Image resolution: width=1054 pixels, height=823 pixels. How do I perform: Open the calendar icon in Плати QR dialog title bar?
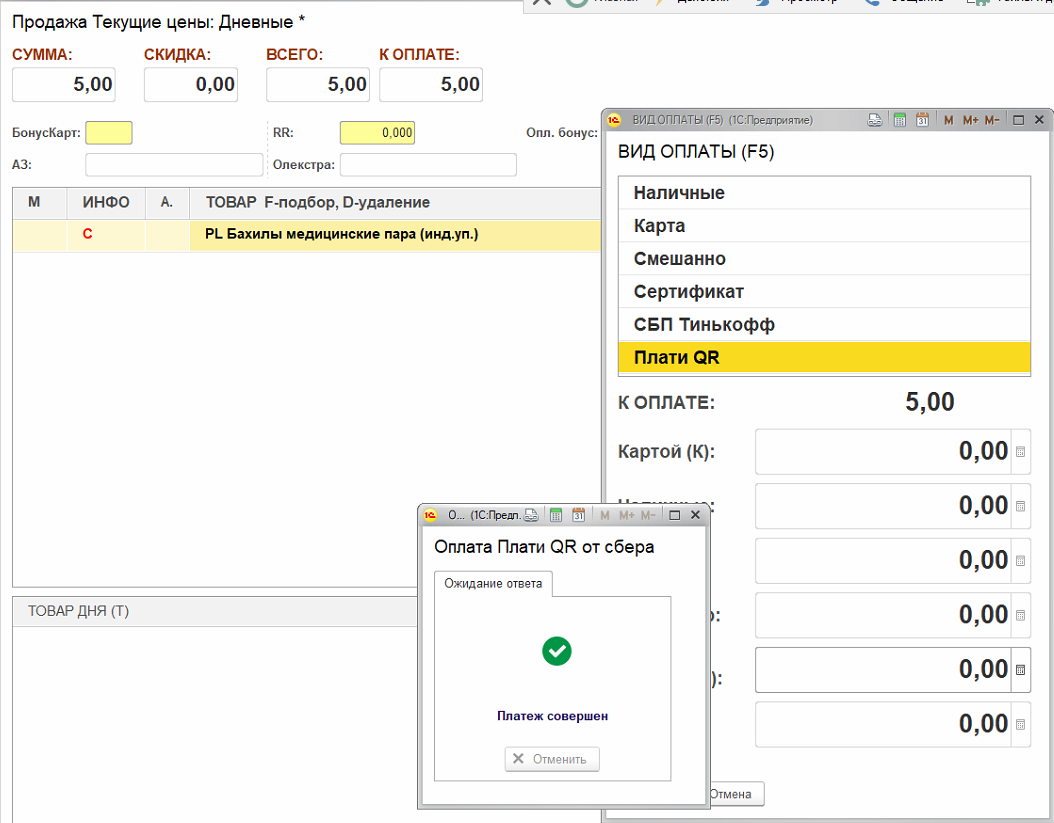pyautogui.click(x=578, y=515)
